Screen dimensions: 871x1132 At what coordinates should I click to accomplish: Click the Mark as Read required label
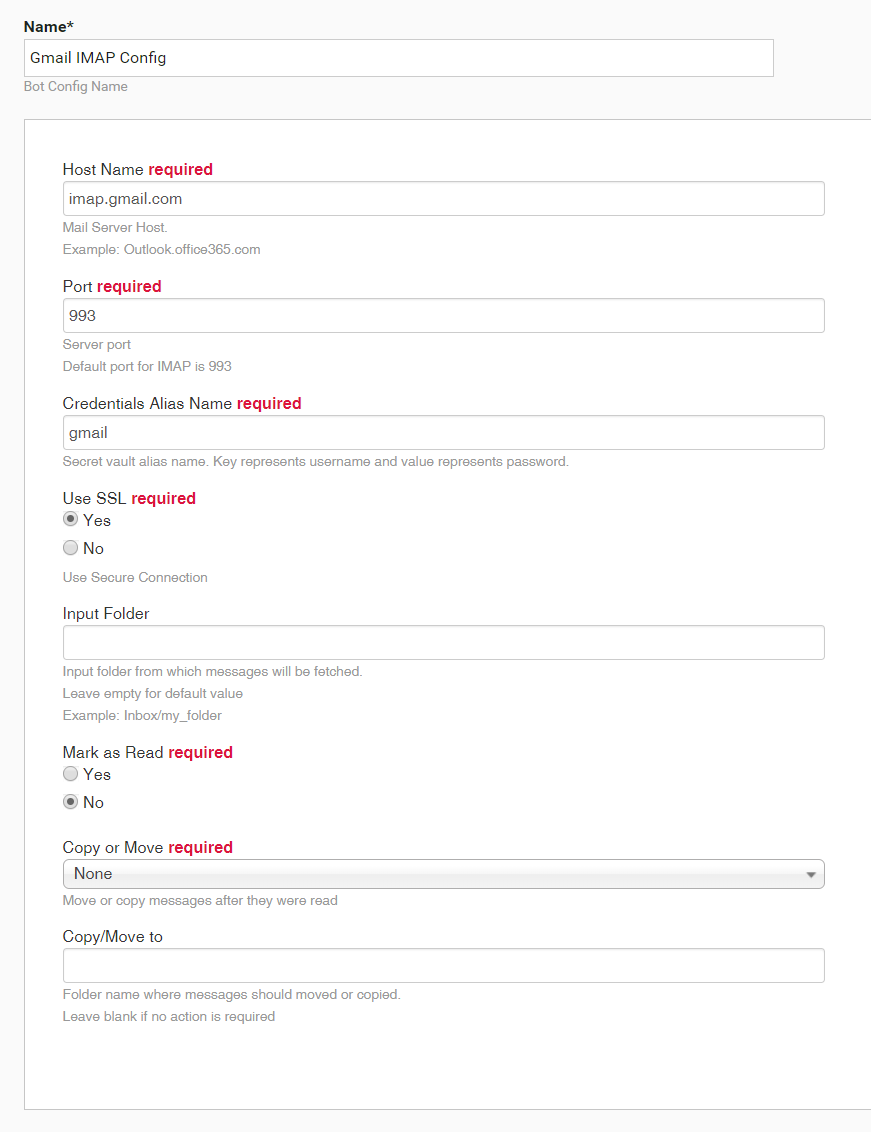(147, 752)
